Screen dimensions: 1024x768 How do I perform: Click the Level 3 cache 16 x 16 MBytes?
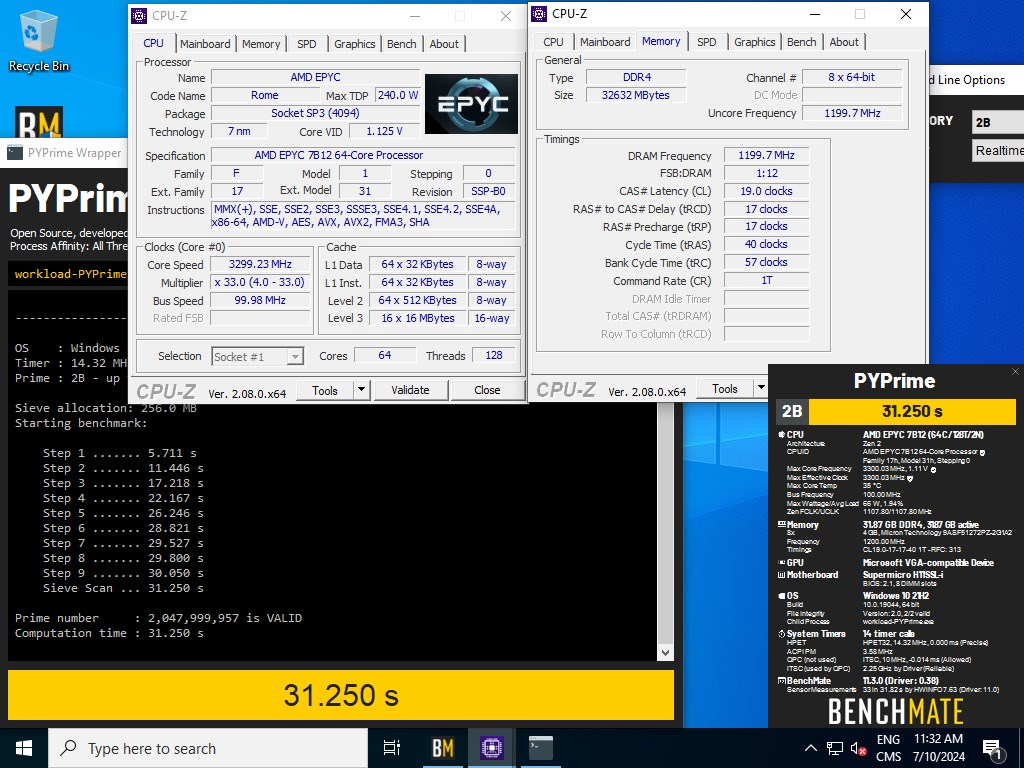coord(417,318)
